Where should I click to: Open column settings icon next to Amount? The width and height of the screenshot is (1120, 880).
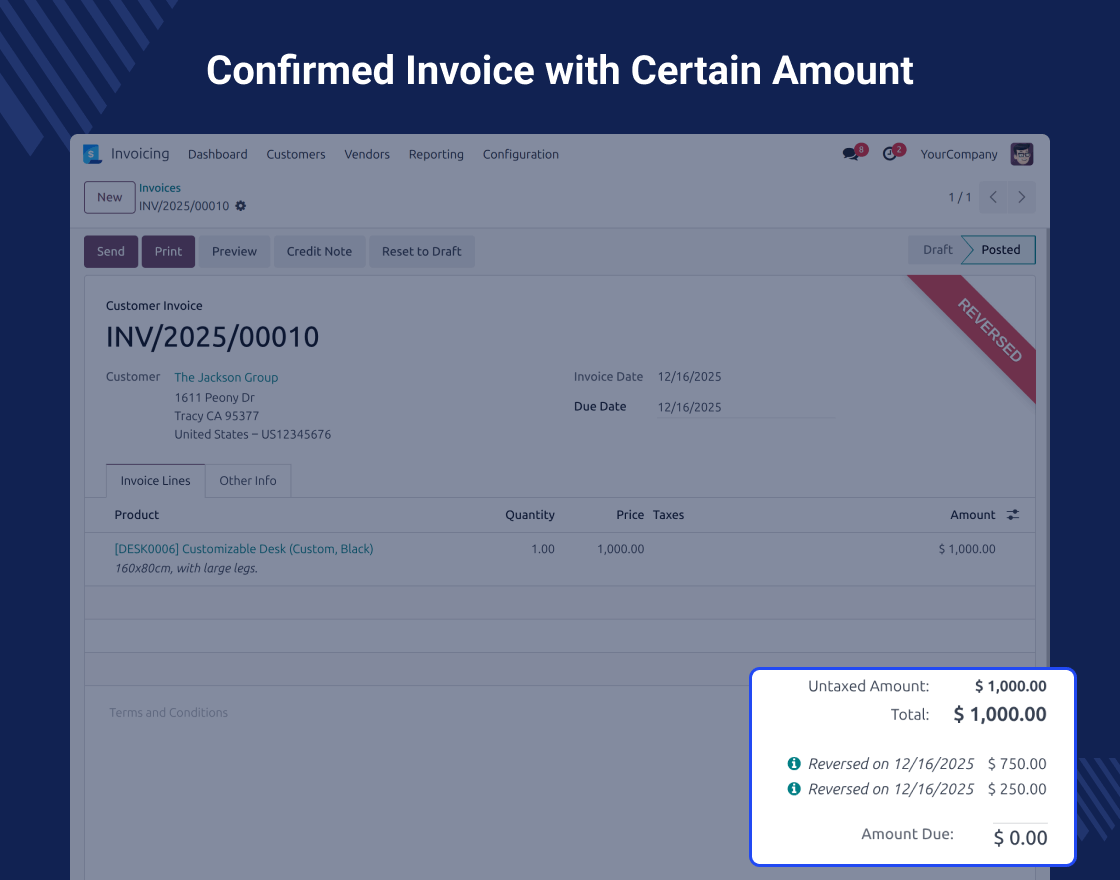click(x=1013, y=515)
